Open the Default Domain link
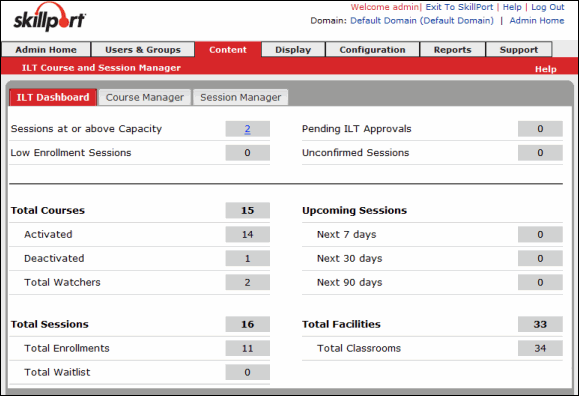This screenshot has width=579, height=396. (x=422, y=20)
